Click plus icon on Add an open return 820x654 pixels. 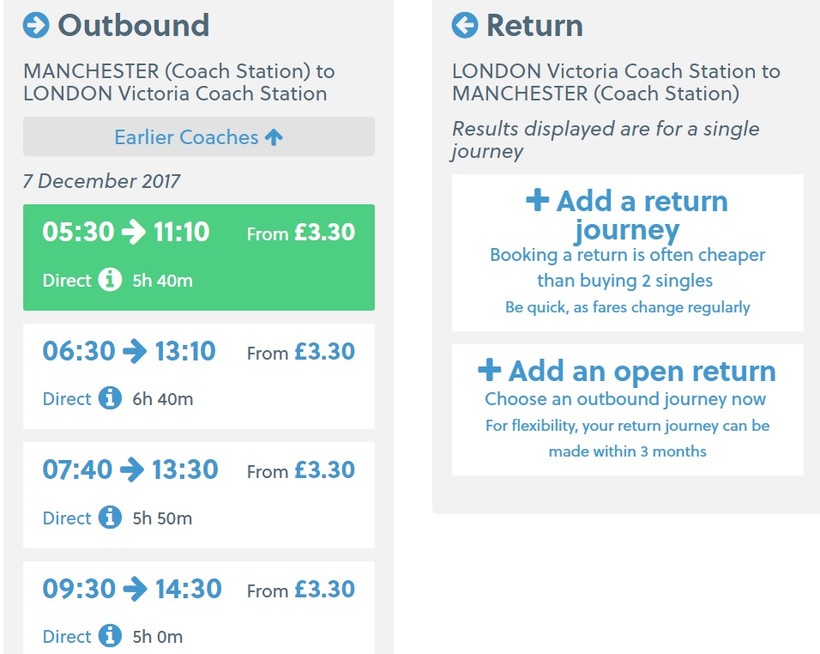click(489, 370)
